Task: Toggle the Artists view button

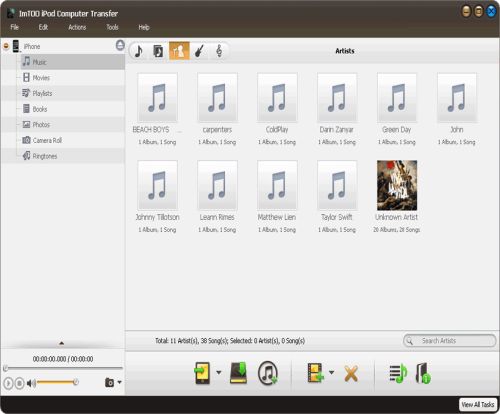Action: point(179,51)
